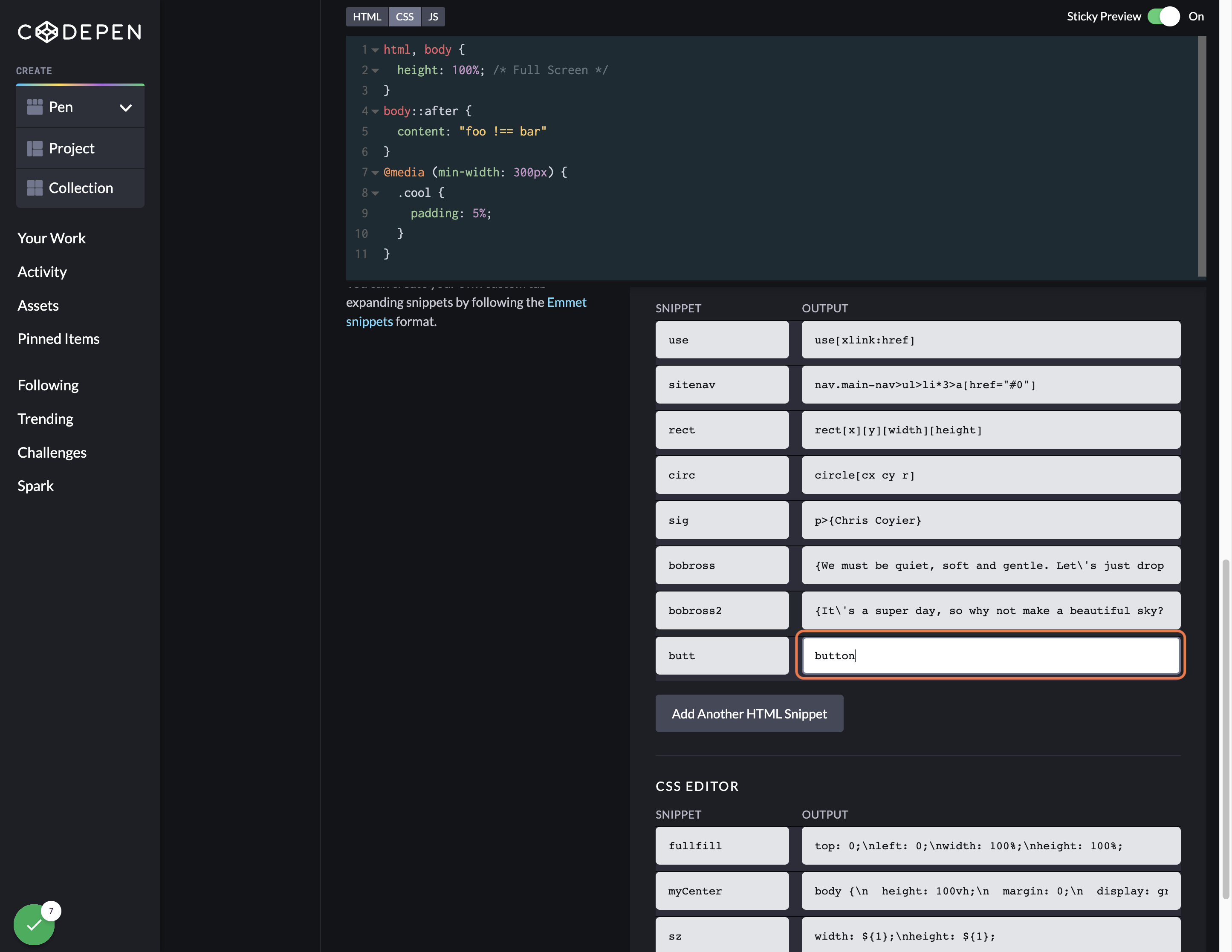The height and width of the screenshot is (952, 1232).
Task: Click Add Another HTML Snippet button
Action: tap(749, 713)
